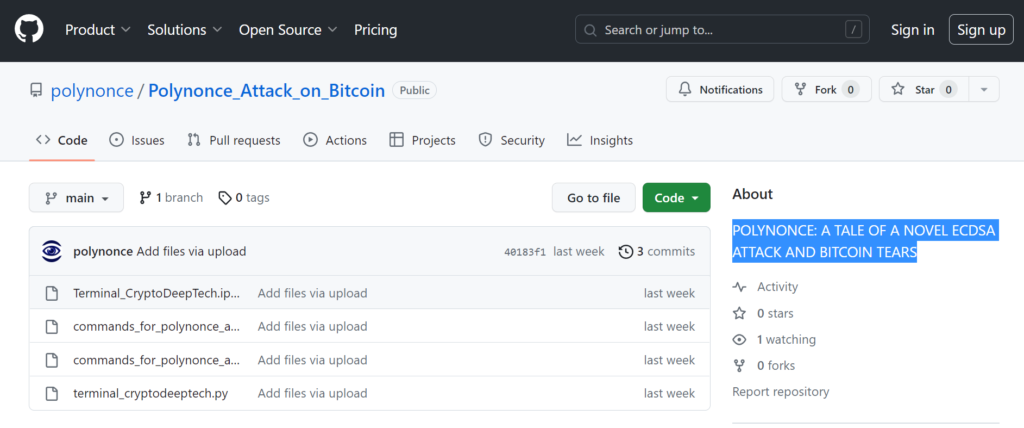Click the file icon next to terminal_cryptodeeptech.py
The width and height of the screenshot is (1024, 428).
tap(52, 393)
